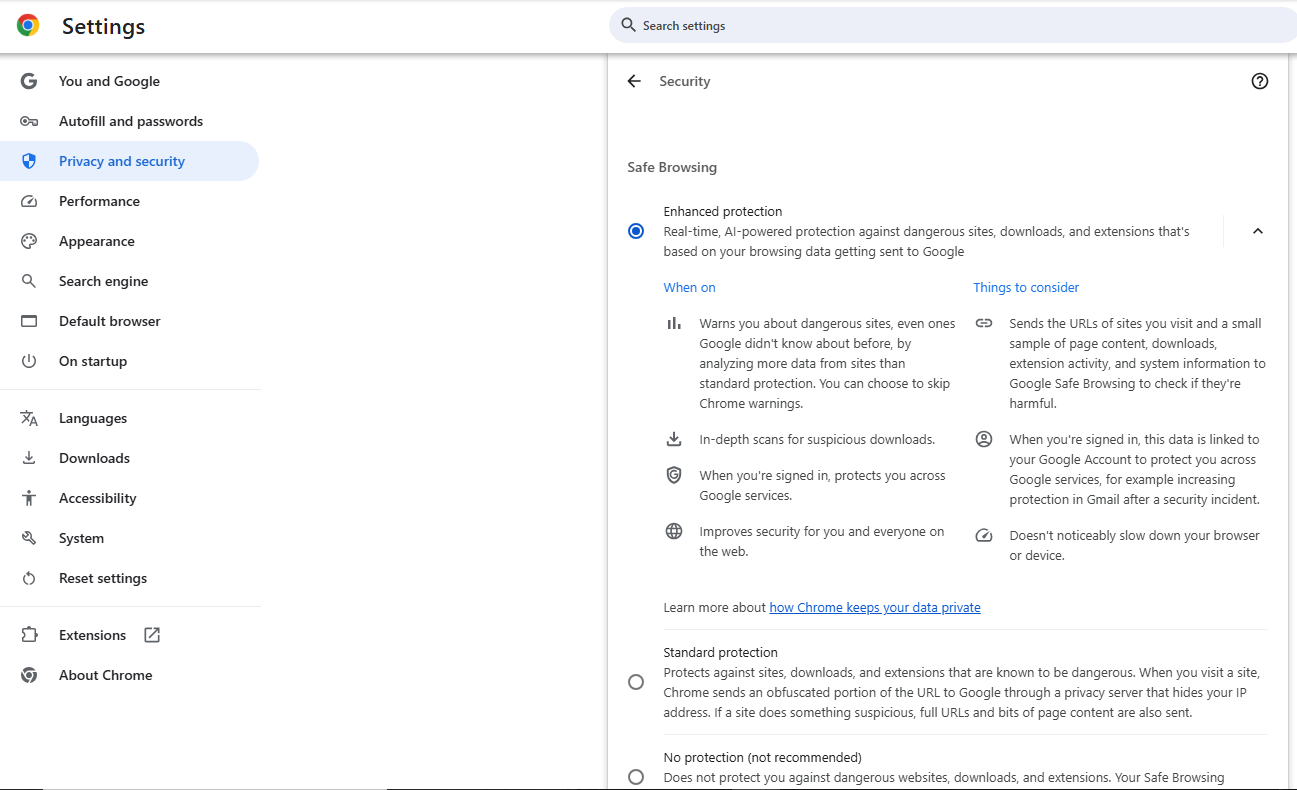Open Autofill and passwords settings
Viewport: 1297px width, 790px height.
[131, 121]
